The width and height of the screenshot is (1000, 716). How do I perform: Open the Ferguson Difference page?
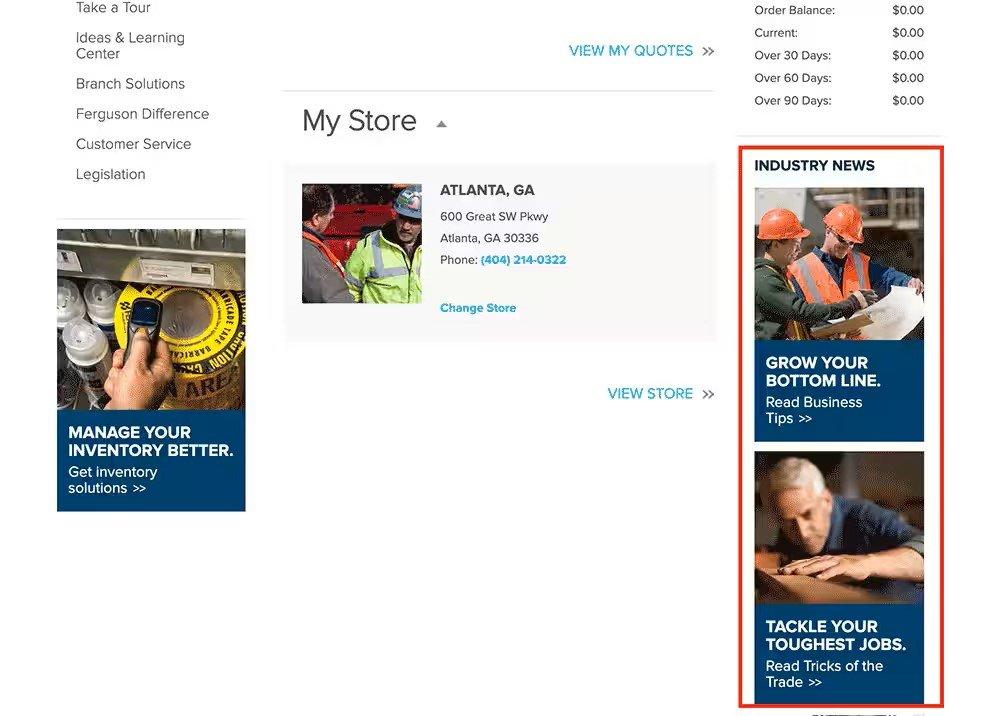[142, 113]
